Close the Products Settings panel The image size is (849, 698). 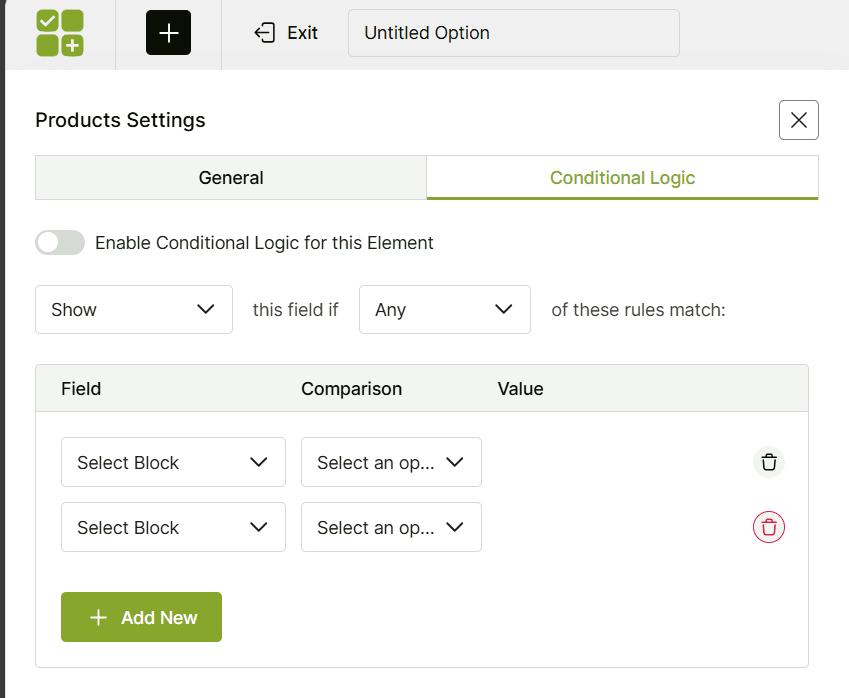coord(799,120)
